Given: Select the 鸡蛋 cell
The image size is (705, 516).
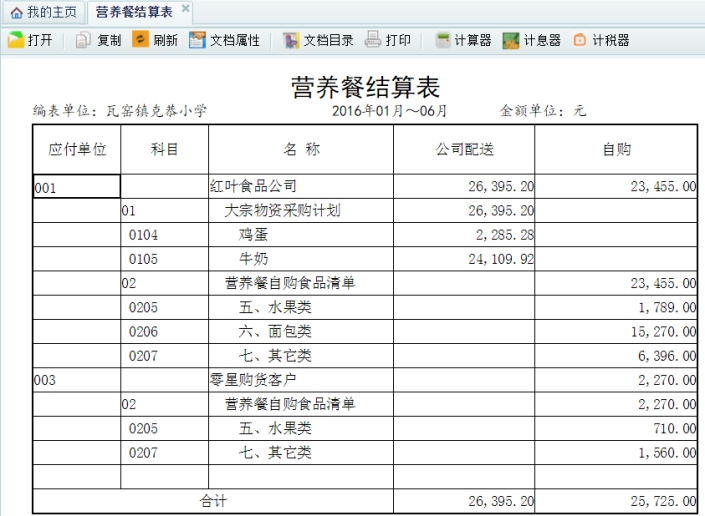Looking at the screenshot, I should pyautogui.click(x=301, y=235).
